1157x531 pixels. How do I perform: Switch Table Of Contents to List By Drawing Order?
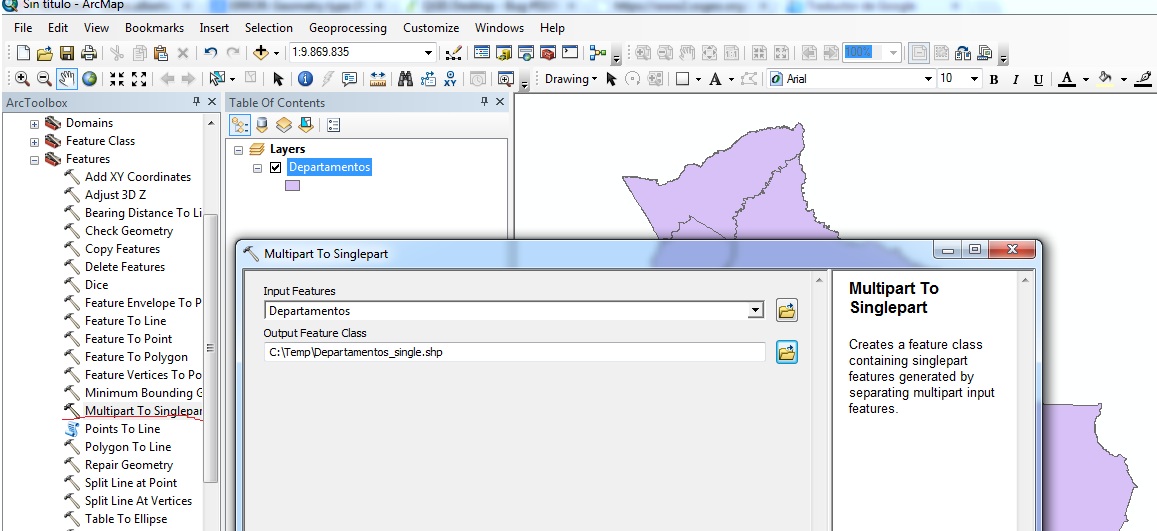pos(240,125)
